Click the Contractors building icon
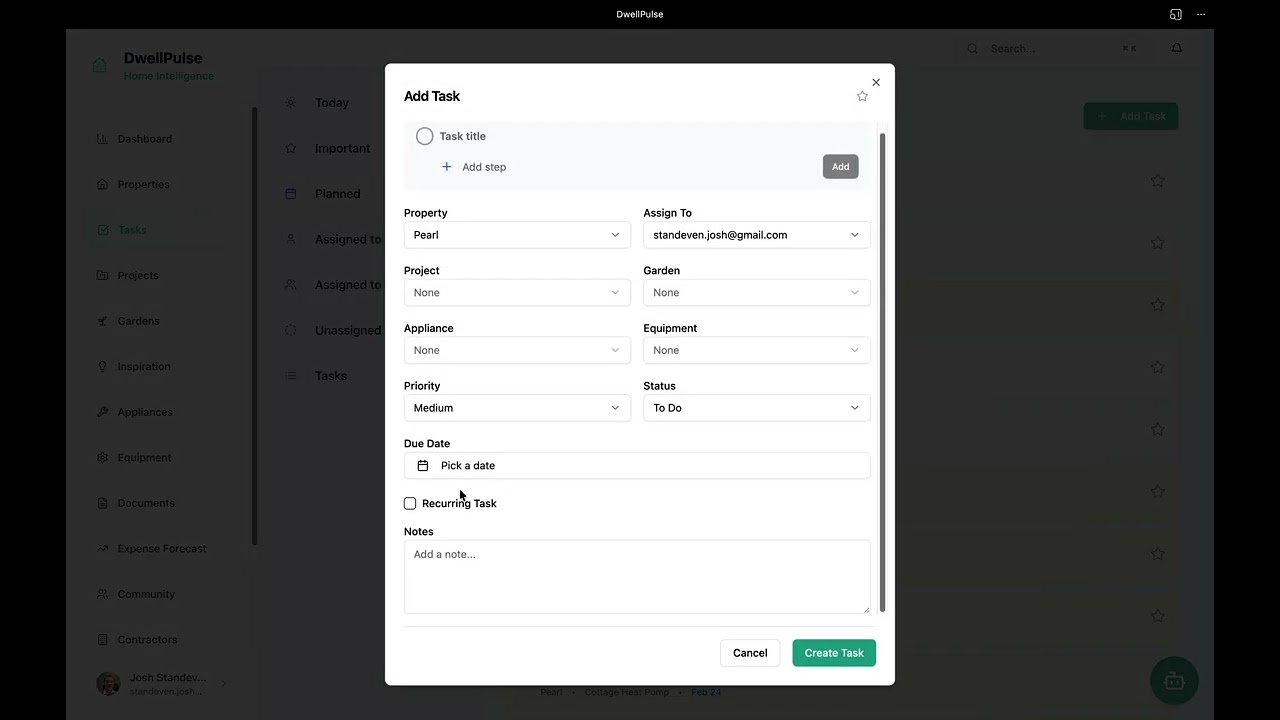 [102, 639]
